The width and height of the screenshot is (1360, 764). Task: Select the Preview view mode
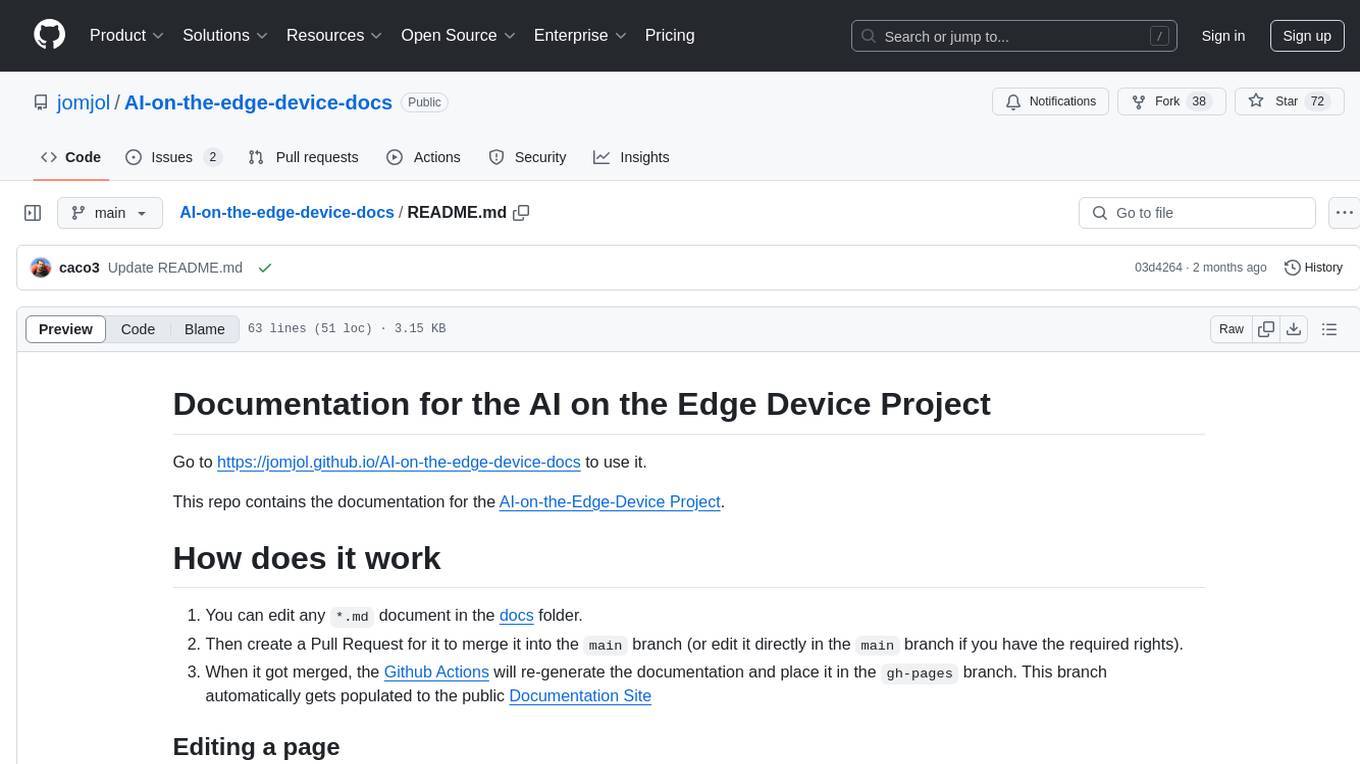pos(66,329)
